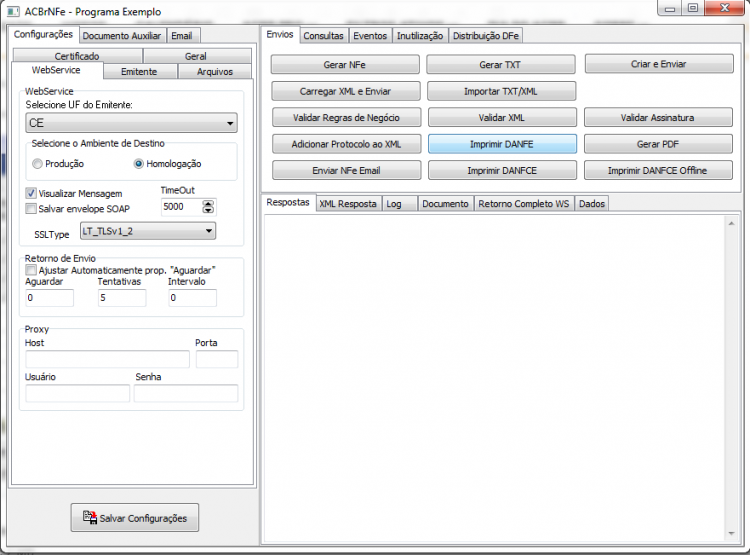The width and height of the screenshot is (750, 555).
Task: Click Imprimir DANFCE Offline button
Action: point(658,170)
